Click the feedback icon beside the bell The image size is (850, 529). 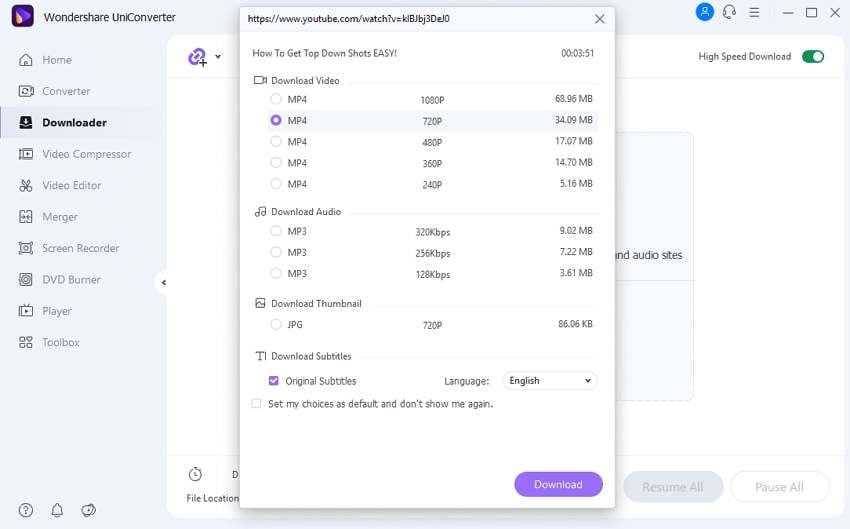(x=88, y=510)
